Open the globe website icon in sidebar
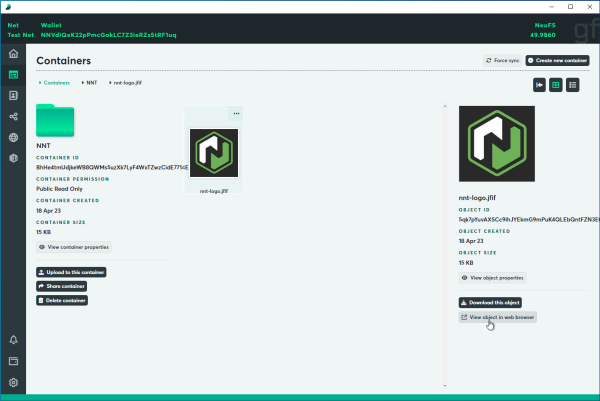 (x=14, y=137)
